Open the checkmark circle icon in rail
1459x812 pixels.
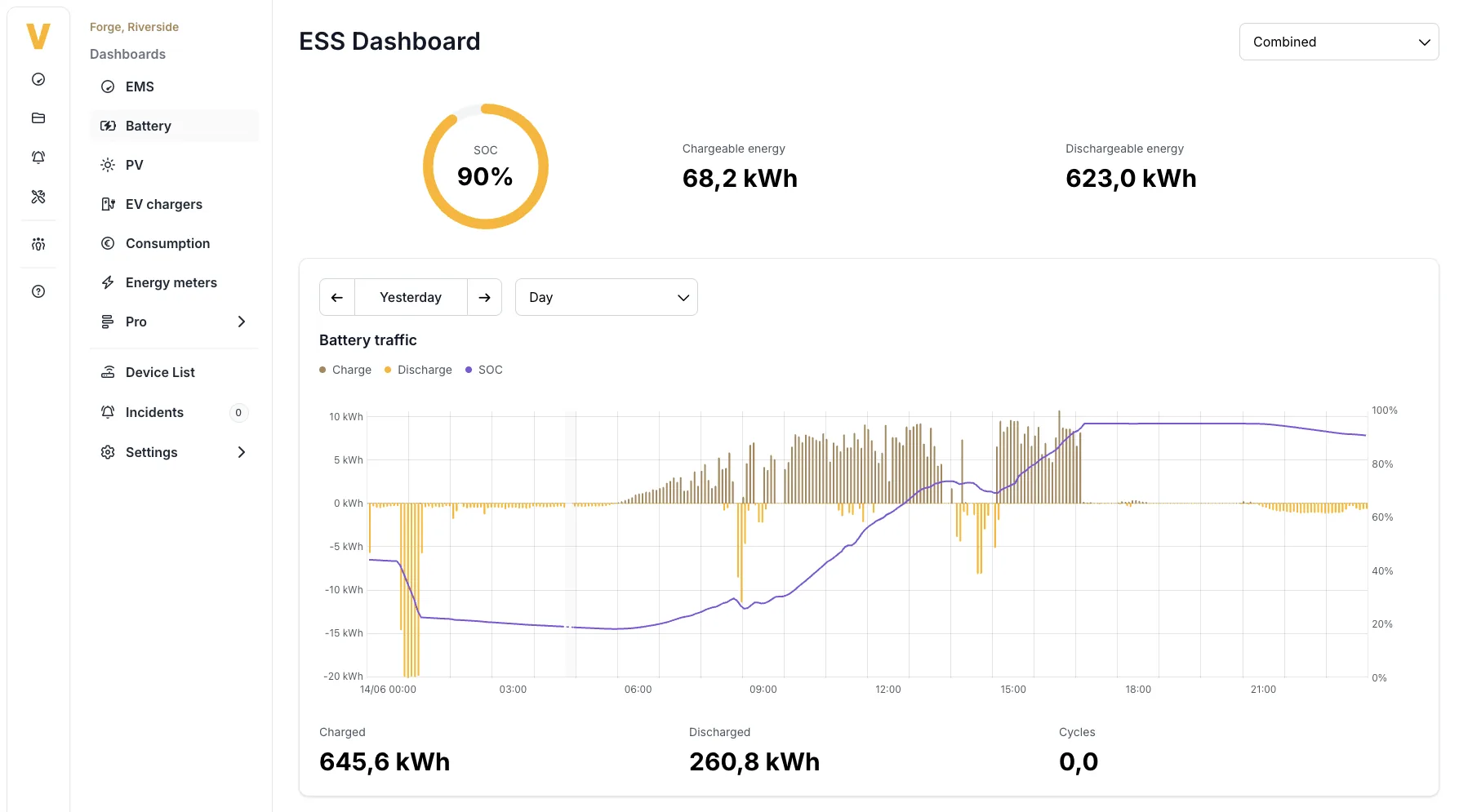click(x=38, y=79)
